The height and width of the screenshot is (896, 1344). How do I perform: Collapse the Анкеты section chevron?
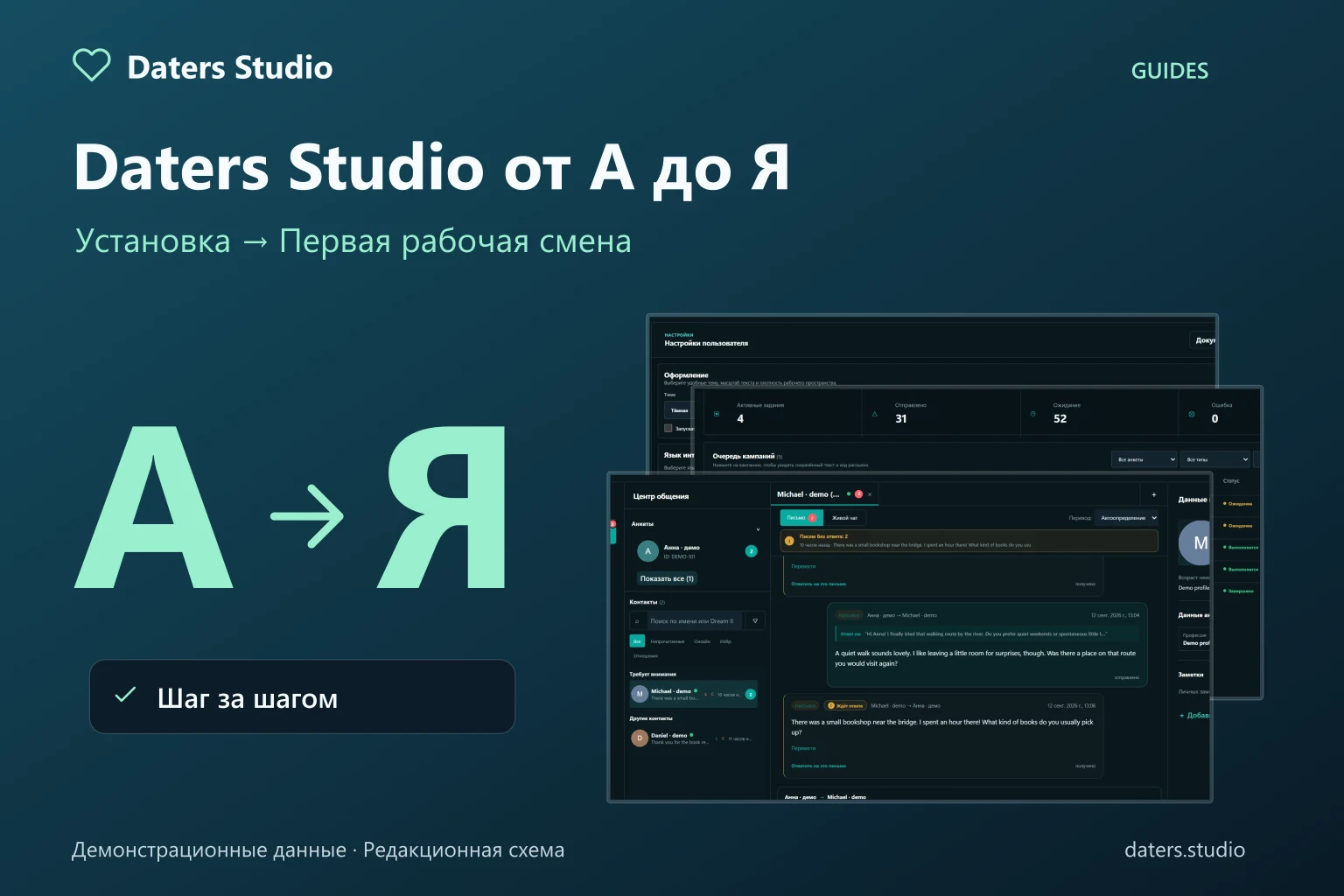click(x=758, y=529)
